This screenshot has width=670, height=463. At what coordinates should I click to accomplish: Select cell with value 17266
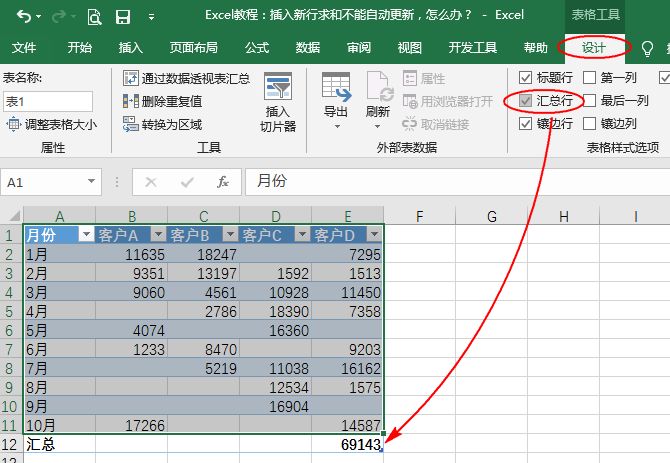pos(131,425)
